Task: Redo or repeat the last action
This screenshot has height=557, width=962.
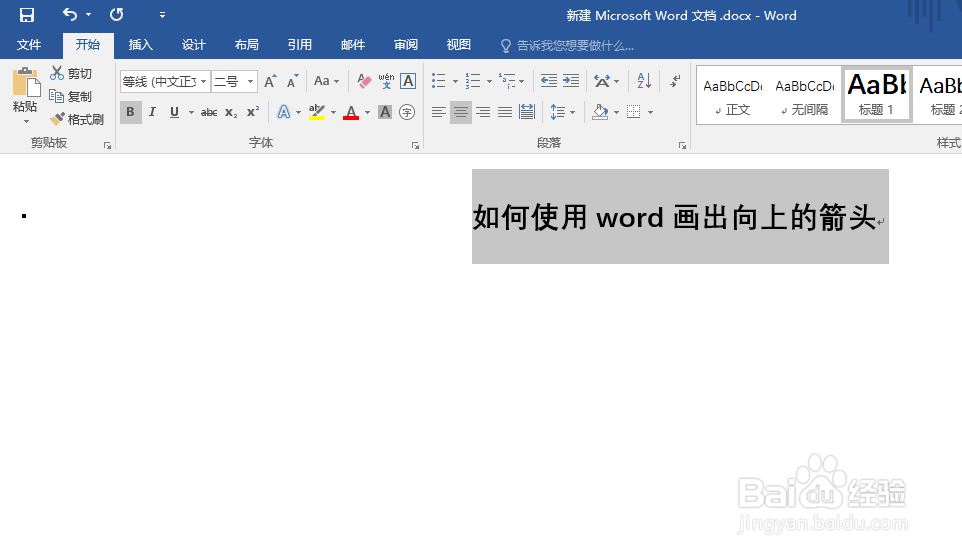Action: (x=117, y=14)
